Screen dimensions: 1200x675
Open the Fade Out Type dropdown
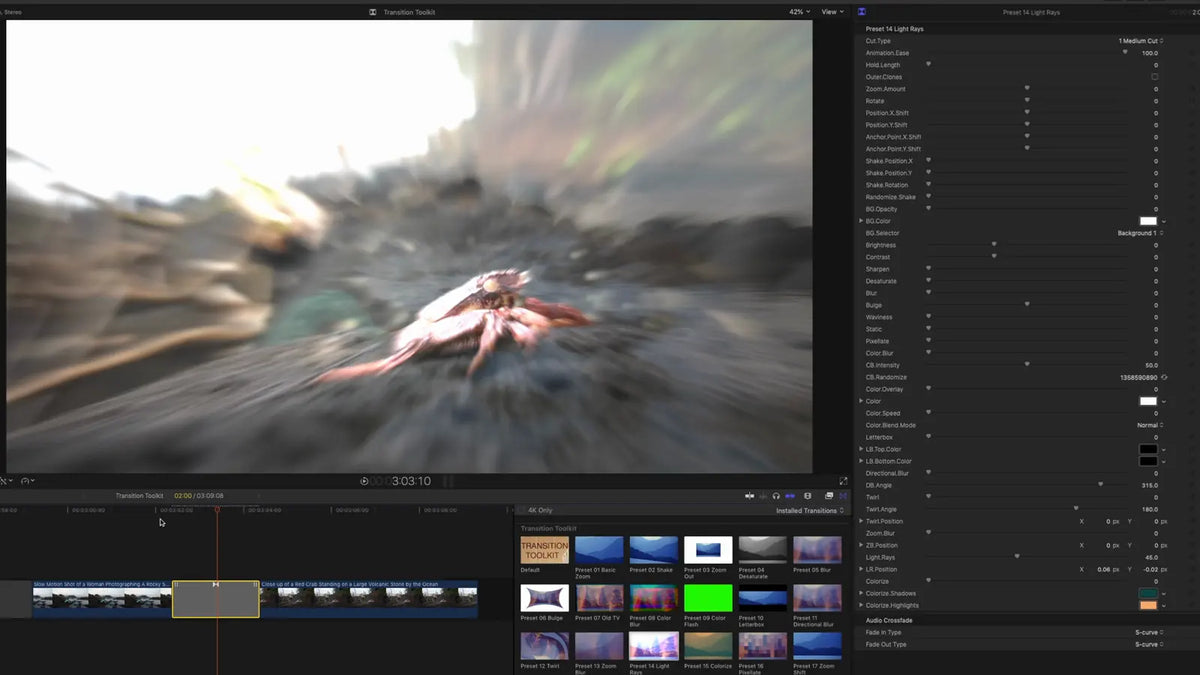pyautogui.click(x=1149, y=644)
